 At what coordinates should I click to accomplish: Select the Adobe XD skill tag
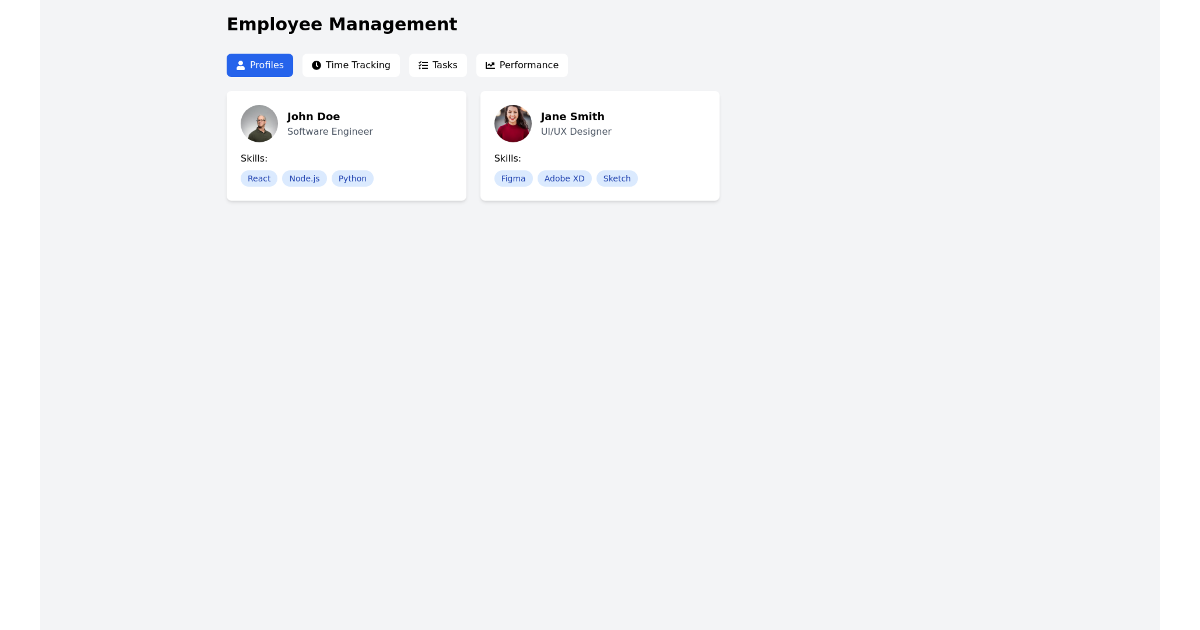564,178
